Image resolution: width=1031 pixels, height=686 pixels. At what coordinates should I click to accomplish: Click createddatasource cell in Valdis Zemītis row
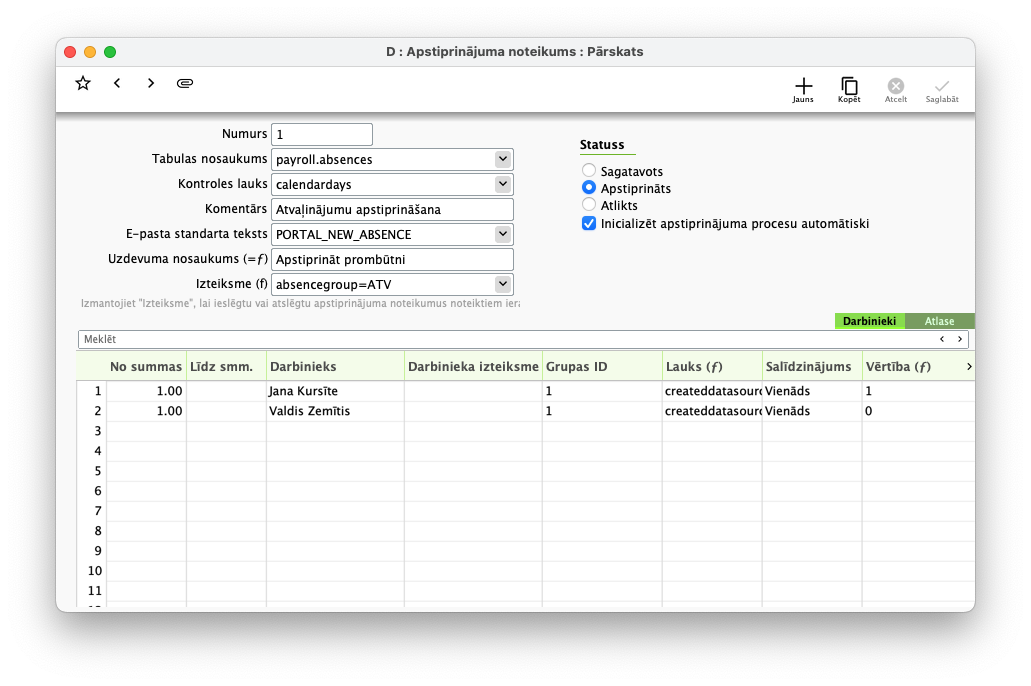click(x=712, y=411)
